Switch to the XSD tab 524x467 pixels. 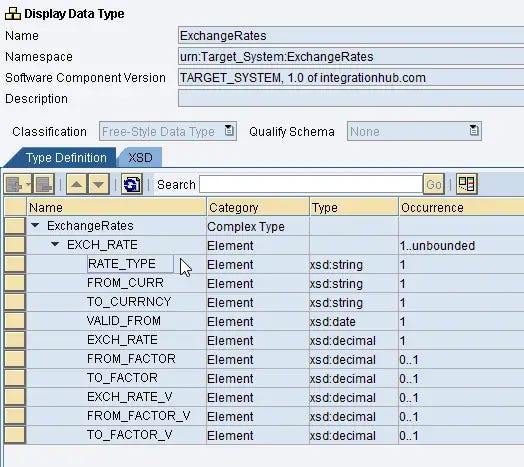click(x=140, y=158)
